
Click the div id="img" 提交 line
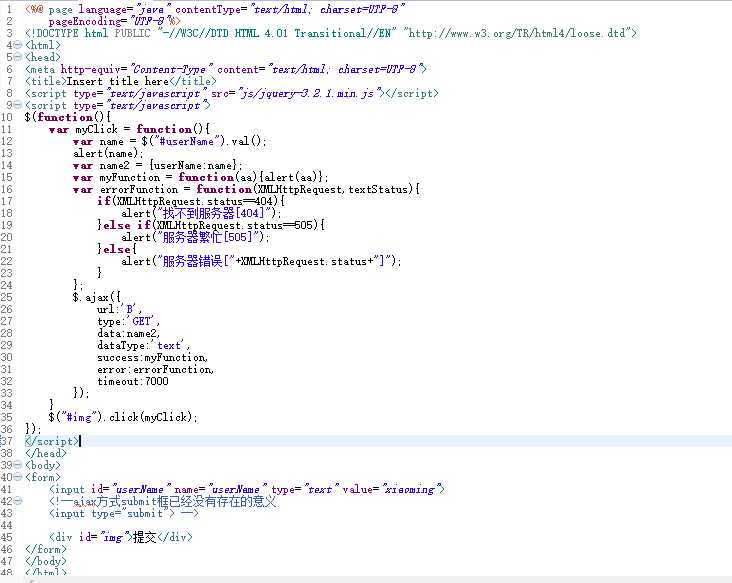pyautogui.click(x=120, y=537)
